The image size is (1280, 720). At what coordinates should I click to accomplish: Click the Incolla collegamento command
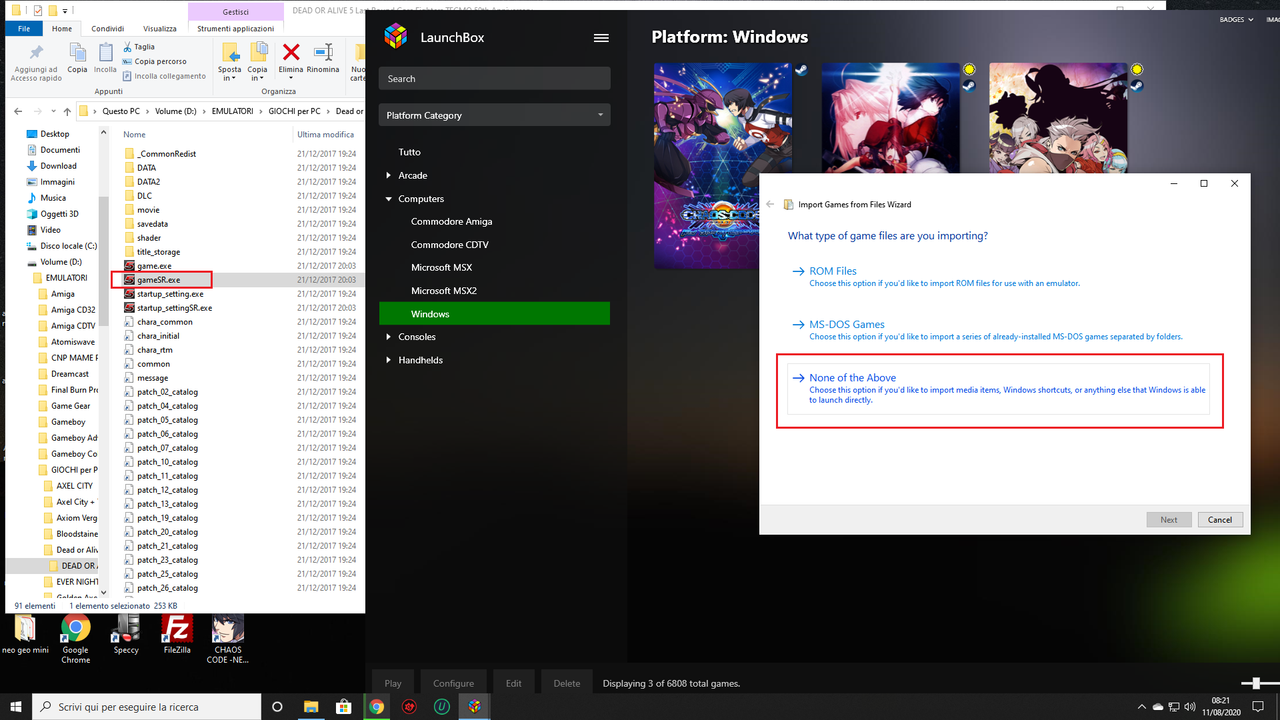(164, 76)
